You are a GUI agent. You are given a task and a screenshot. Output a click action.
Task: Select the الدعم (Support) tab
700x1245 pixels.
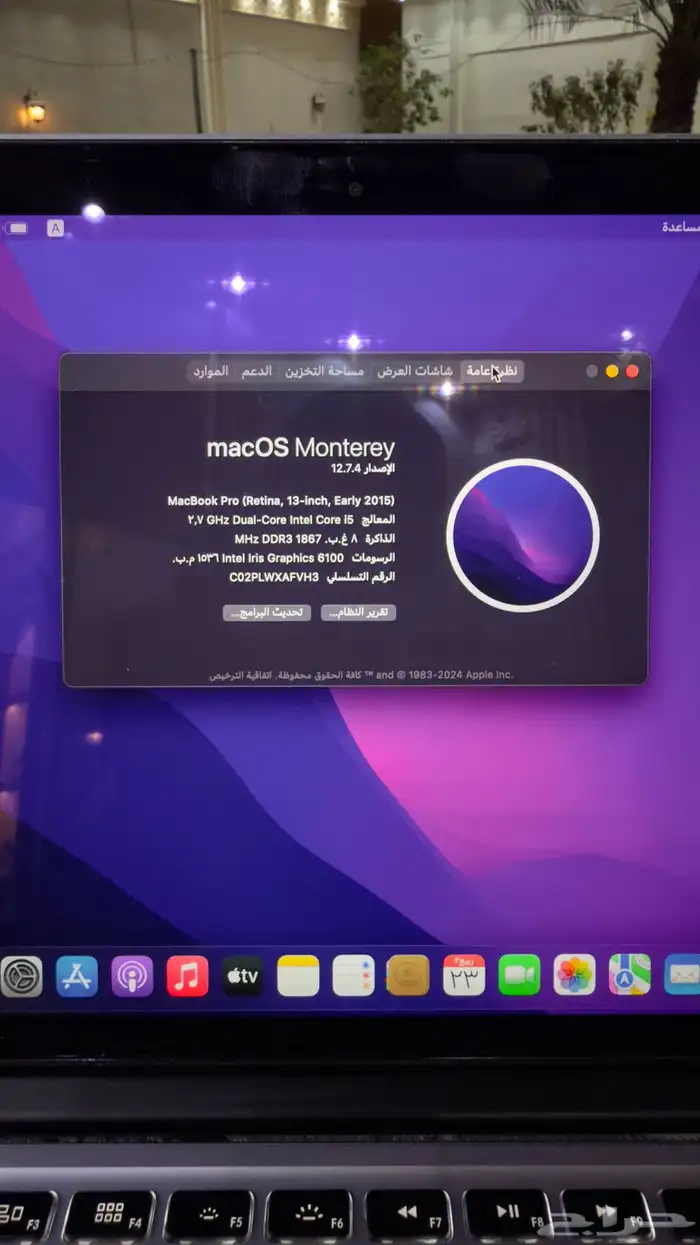coord(256,371)
